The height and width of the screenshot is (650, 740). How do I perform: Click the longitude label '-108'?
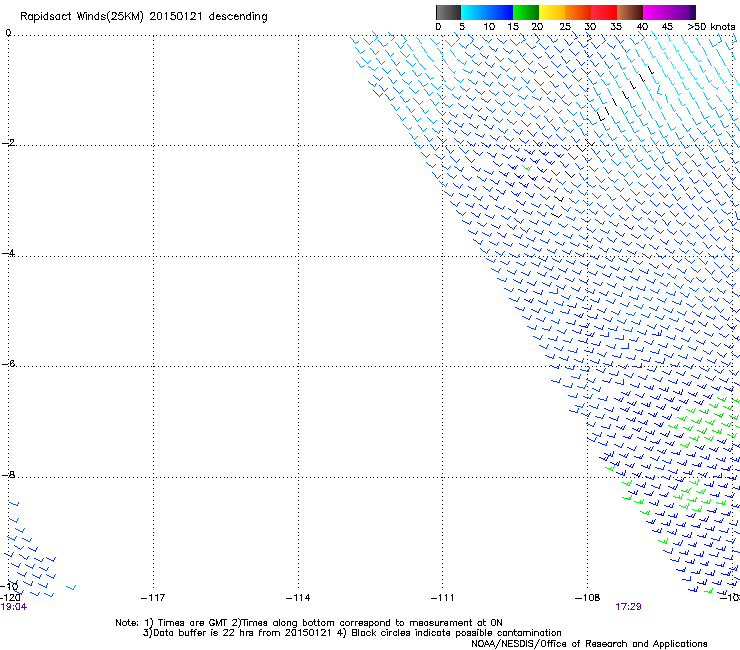click(587, 598)
